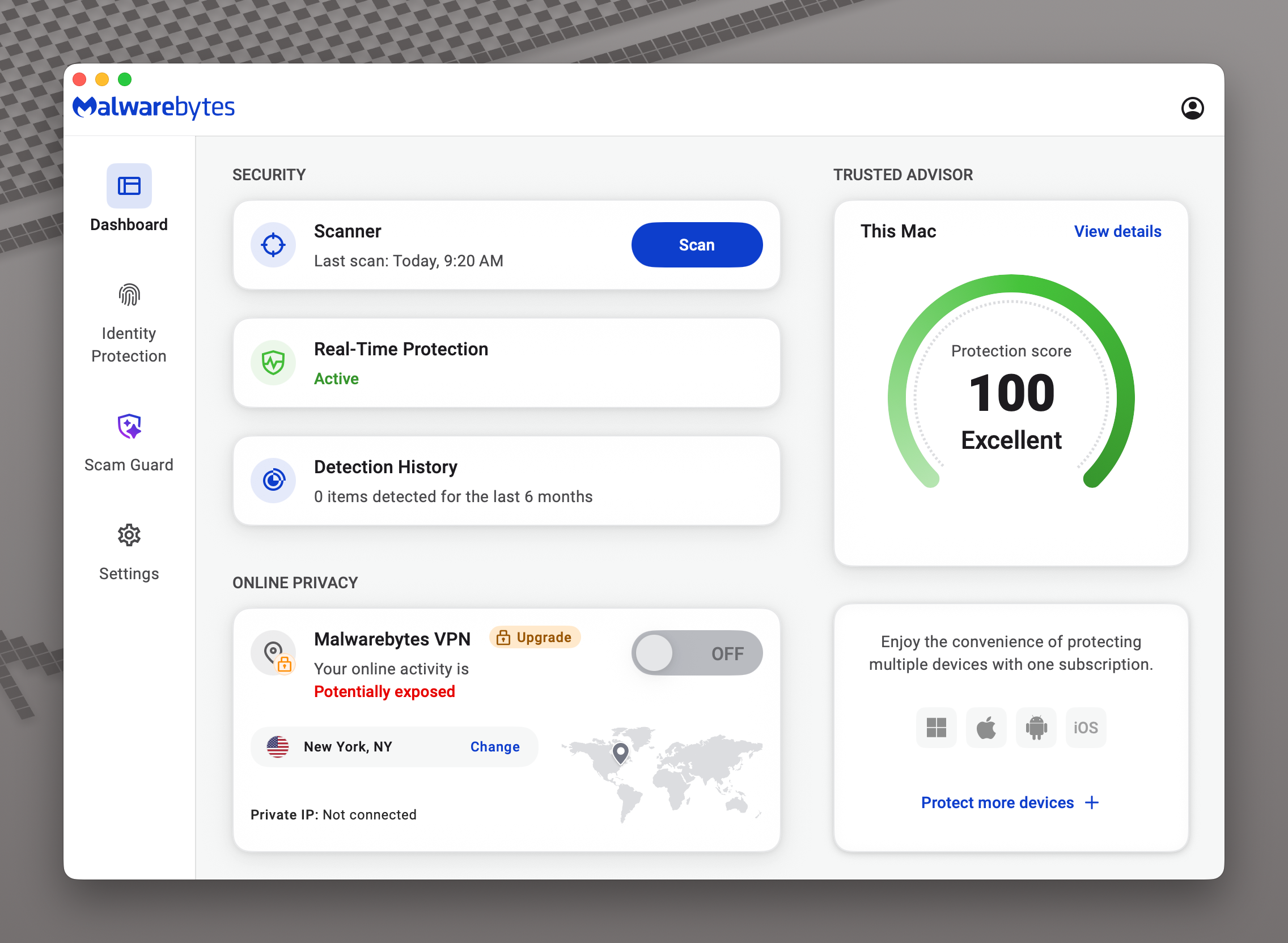Screen dimensions: 1288x943
Task: Click the Scanner title text
Action: (x=347, y=231)
